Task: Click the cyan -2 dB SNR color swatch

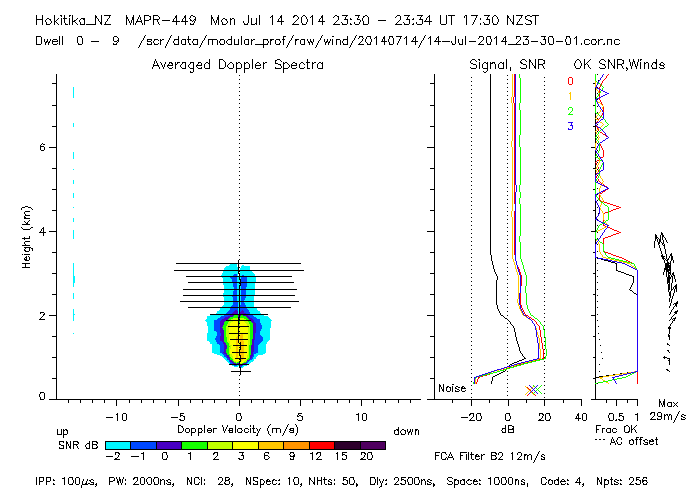Action: point(118,445)
